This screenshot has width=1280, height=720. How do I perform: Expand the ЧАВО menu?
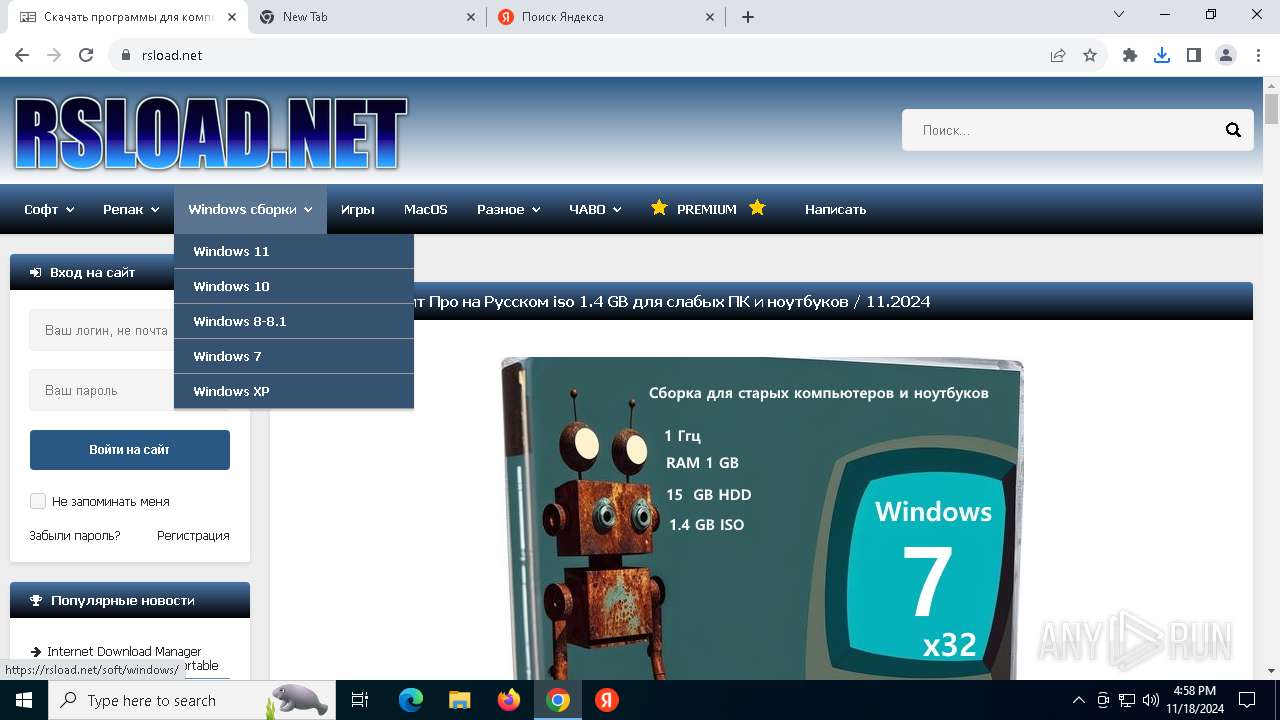(x=596, y=209)
